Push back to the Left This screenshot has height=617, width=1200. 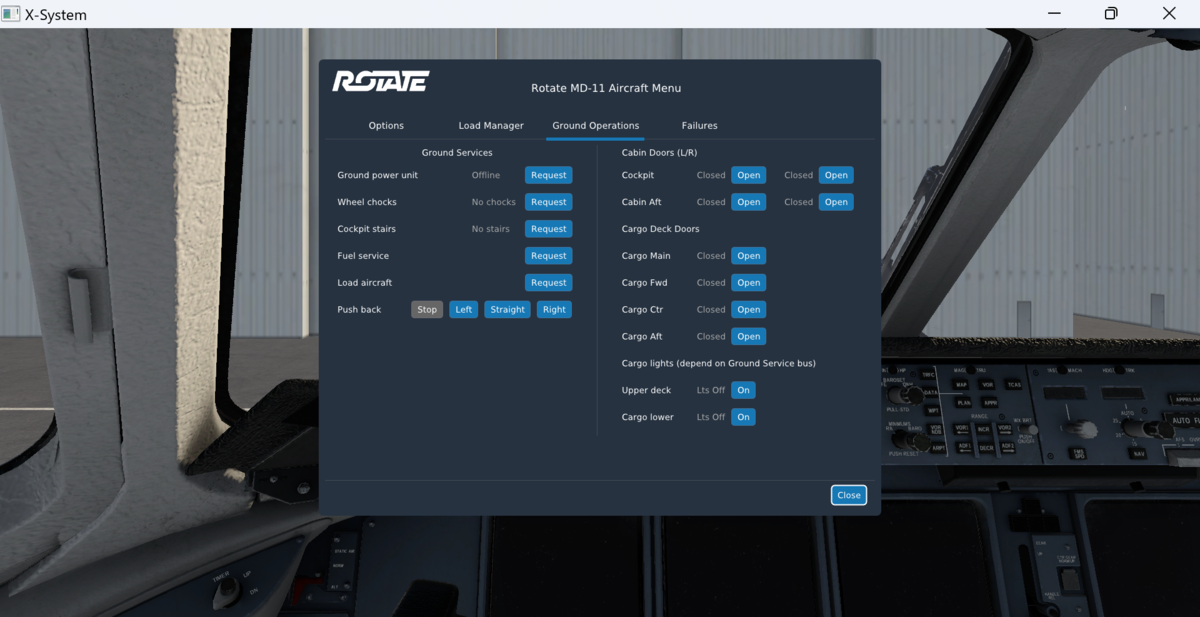pyautogui.click(x=464, y=310)
